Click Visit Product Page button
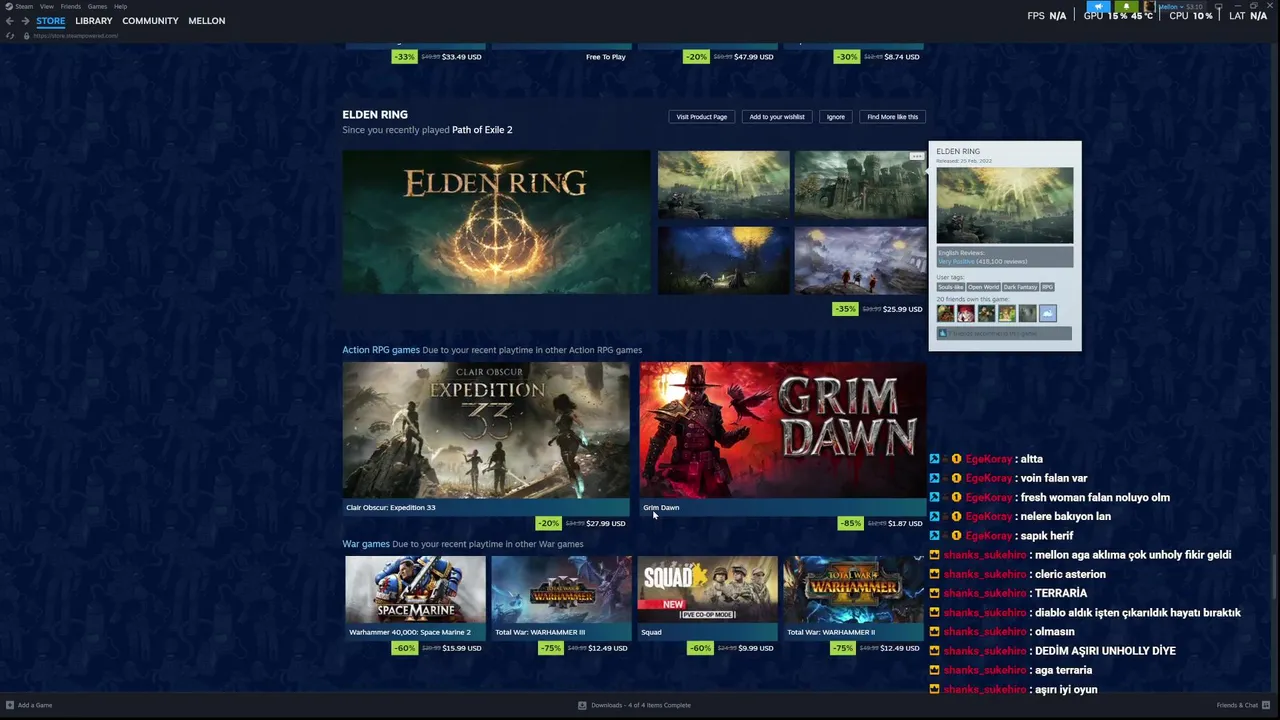The height and width of the screenshot is (720, 1280). (x=702, y=117)
